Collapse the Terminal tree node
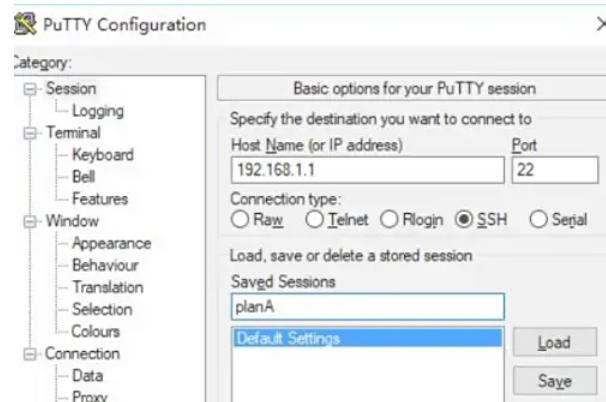Viewport: 606px width, 402px height. [x=31, y=133]
